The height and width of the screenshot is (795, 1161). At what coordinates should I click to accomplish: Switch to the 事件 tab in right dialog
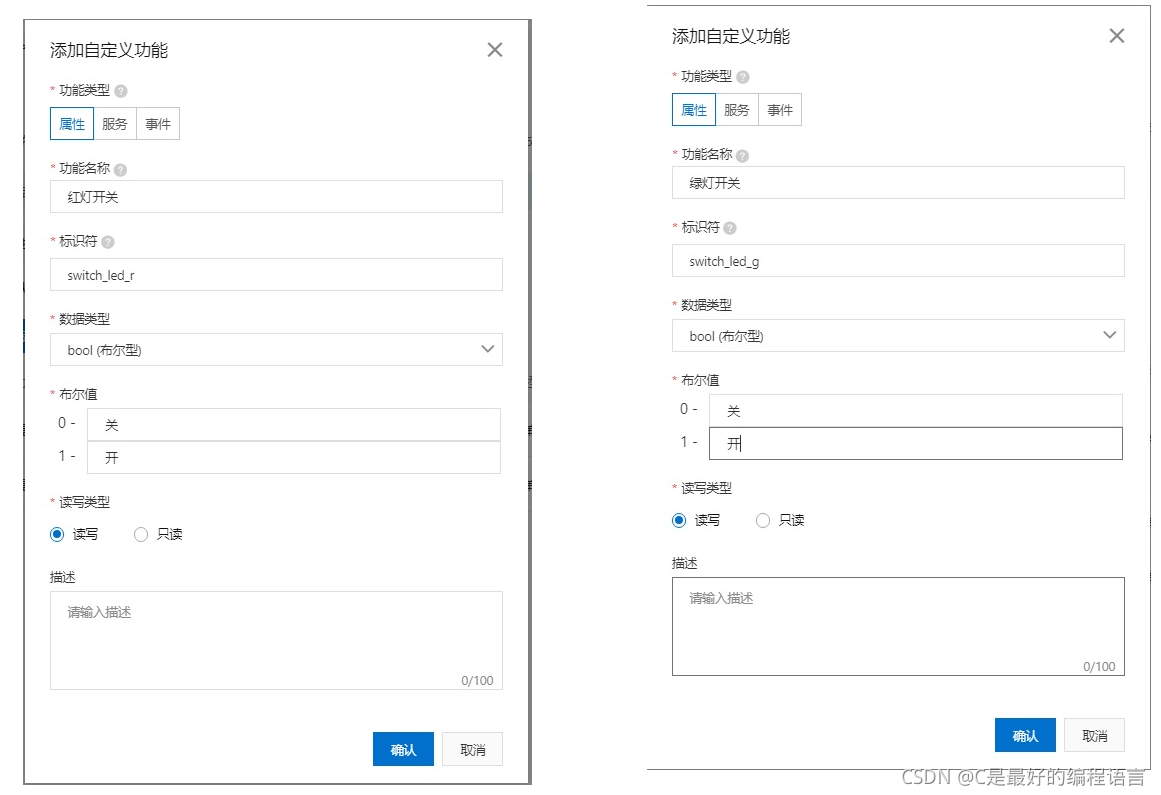(780, 110)
